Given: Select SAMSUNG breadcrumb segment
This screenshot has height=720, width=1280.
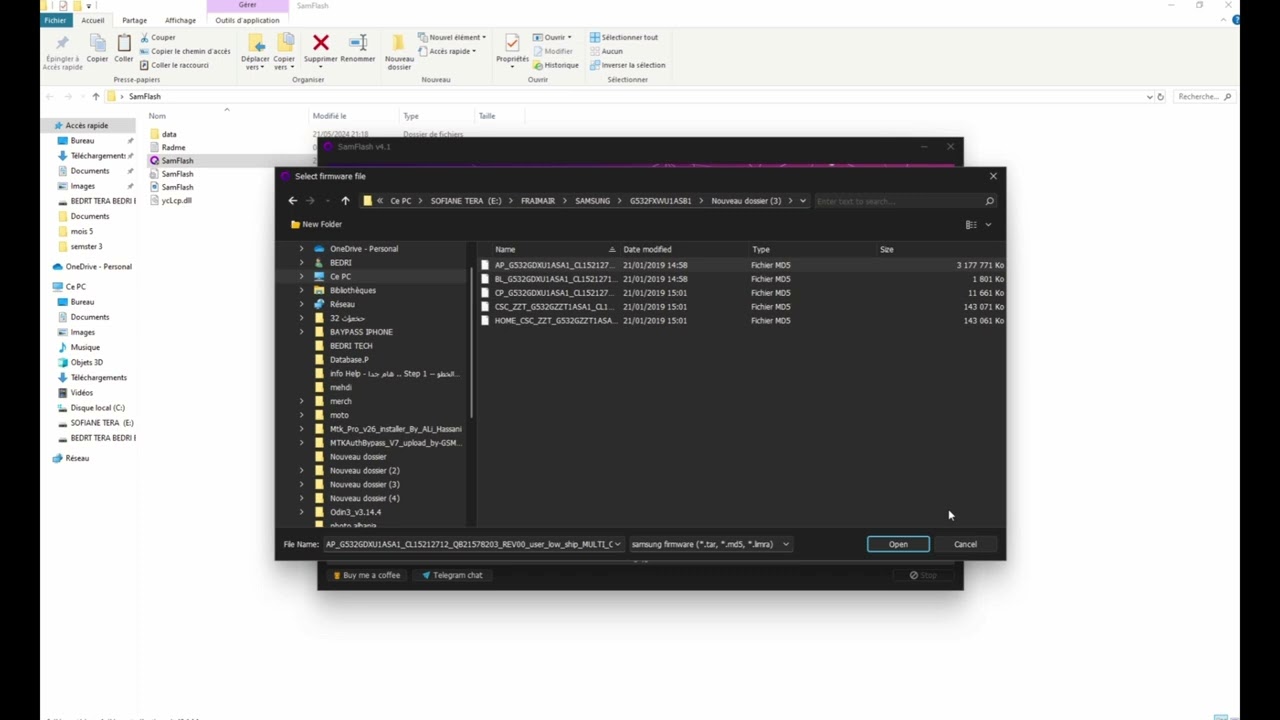Looking at the screenshot, I should [x=592, y=201].
